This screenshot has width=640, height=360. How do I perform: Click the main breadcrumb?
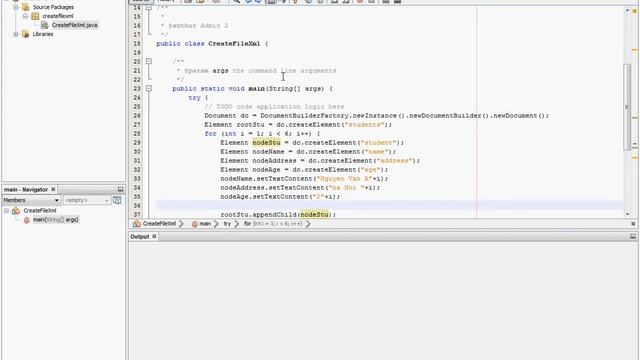(x=205, y=224)
